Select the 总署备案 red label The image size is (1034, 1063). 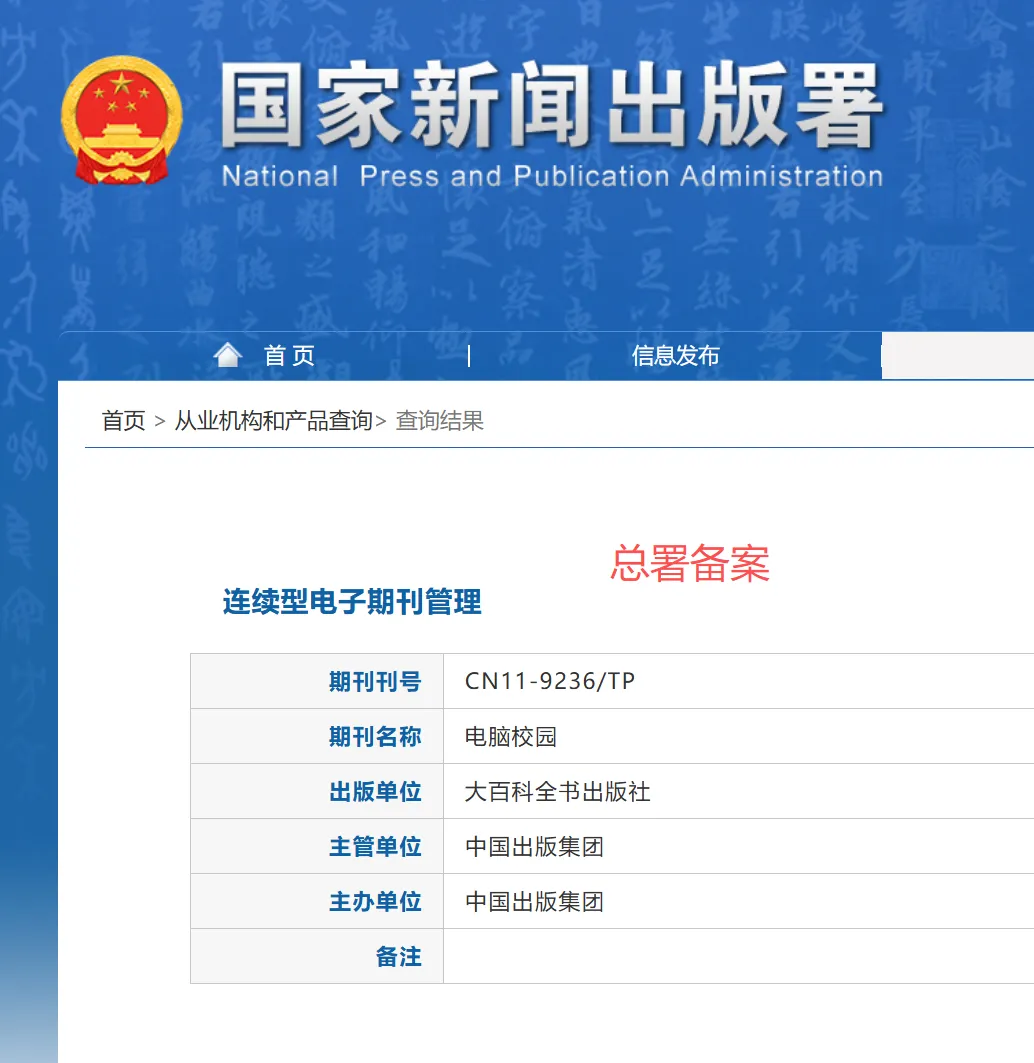pyautogui.click(x=690, y=563)
